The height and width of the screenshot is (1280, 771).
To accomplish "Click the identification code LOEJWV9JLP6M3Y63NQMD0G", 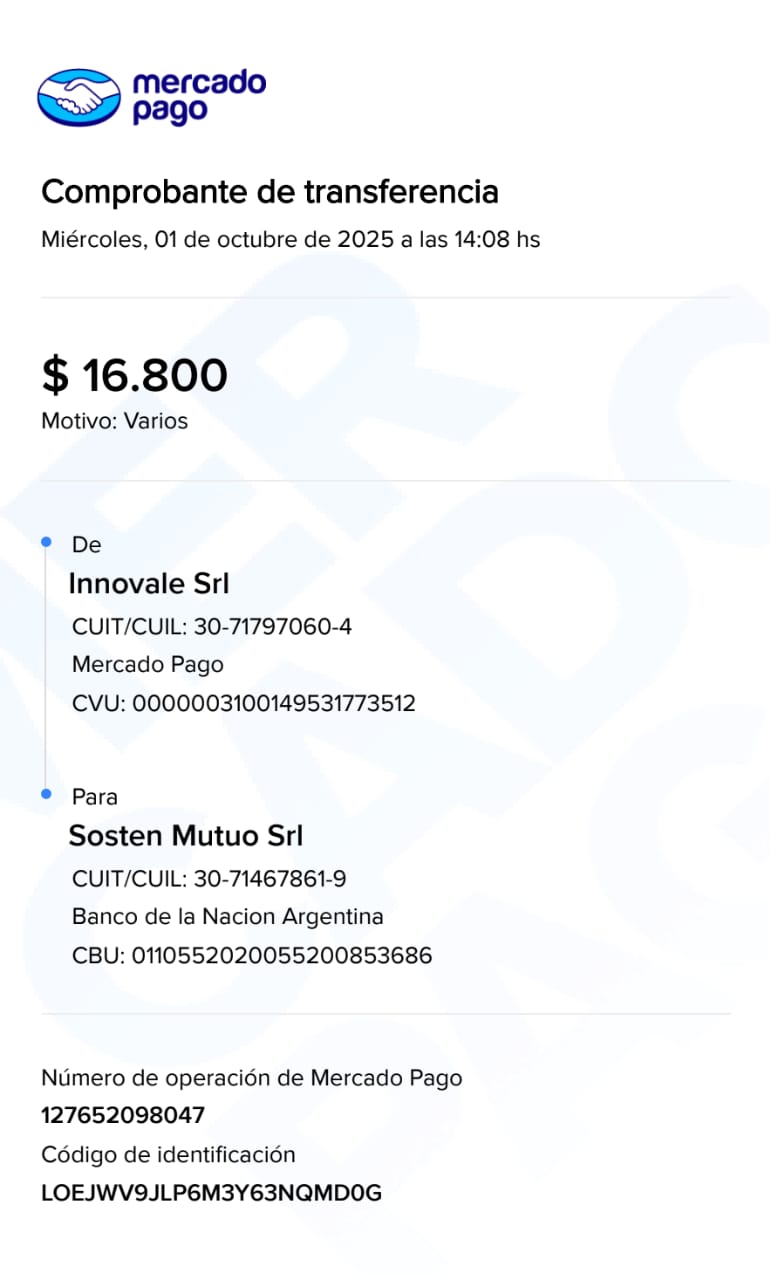I will pos(211,1193).
